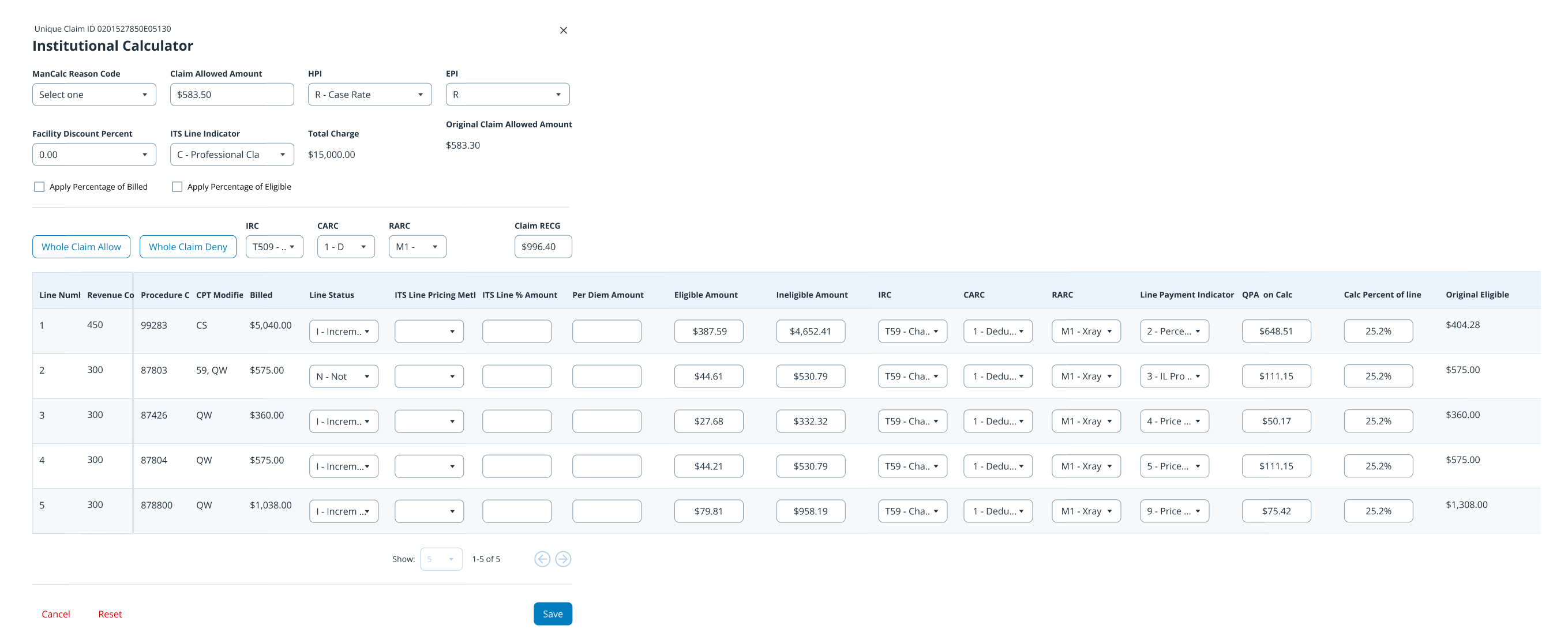Screen dimensions: 1568x644
Task: Open Line Status N - Not dropdown
Action: click(344, 376)
